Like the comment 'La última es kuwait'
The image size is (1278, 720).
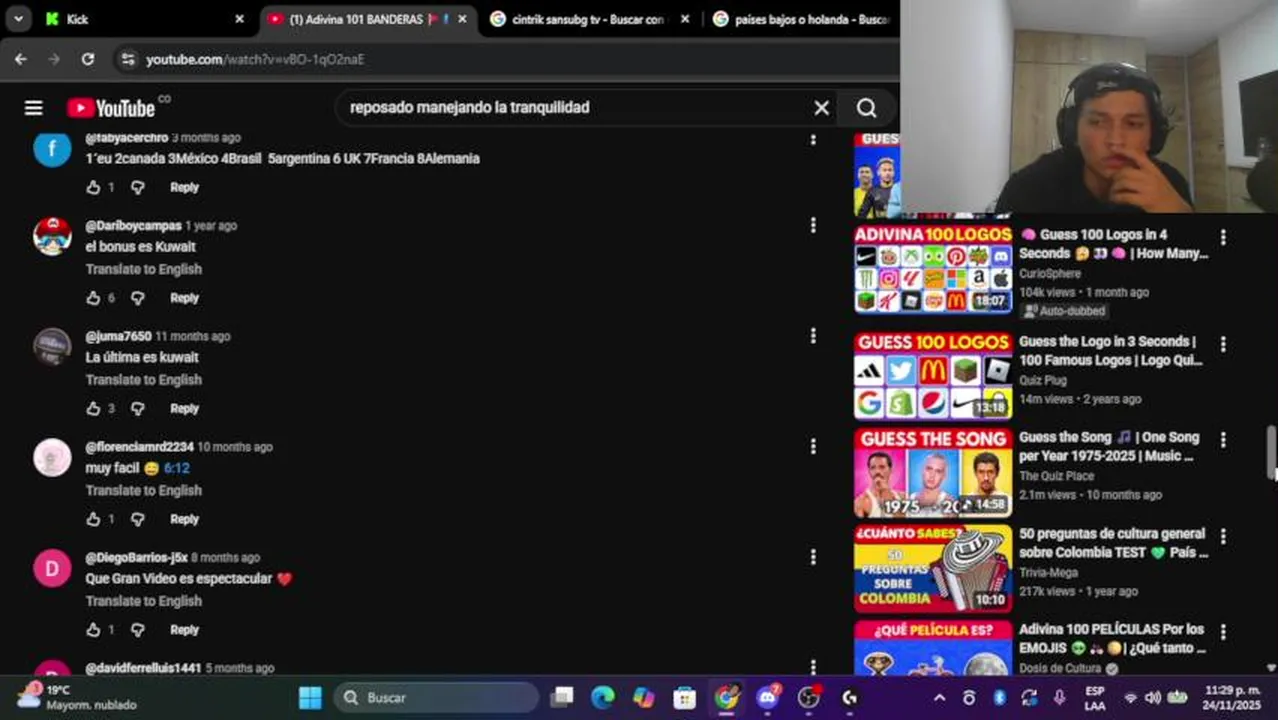click(x=93, y=408)
